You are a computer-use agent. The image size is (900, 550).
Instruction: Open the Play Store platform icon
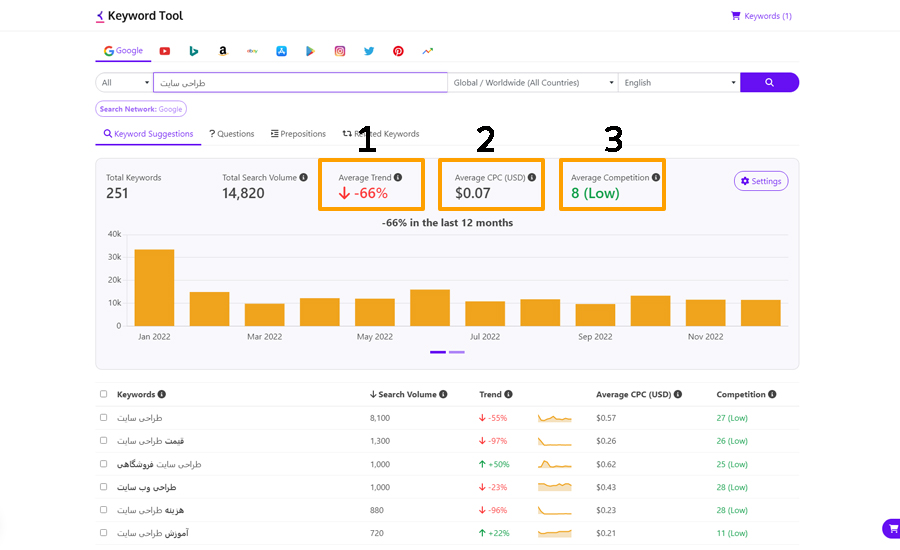[311, 51]
